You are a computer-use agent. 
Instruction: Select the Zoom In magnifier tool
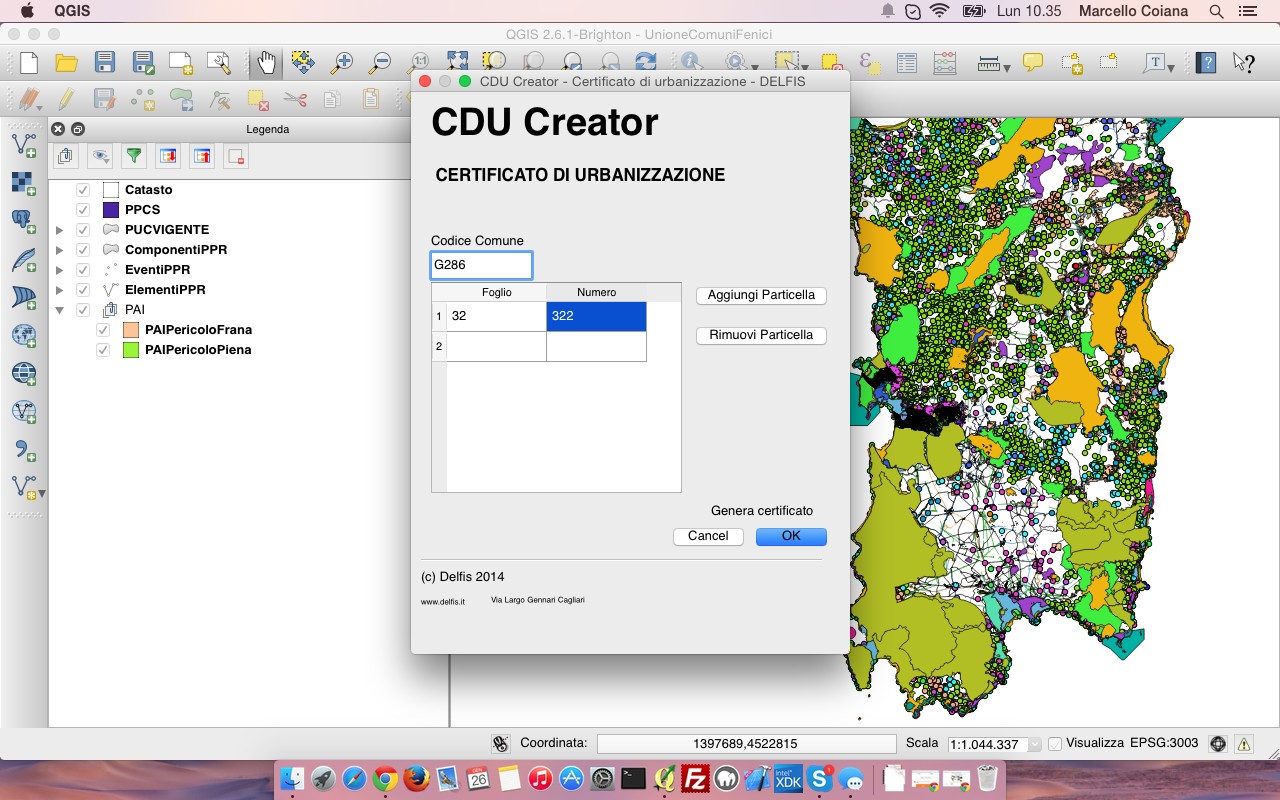pos(342,63)
